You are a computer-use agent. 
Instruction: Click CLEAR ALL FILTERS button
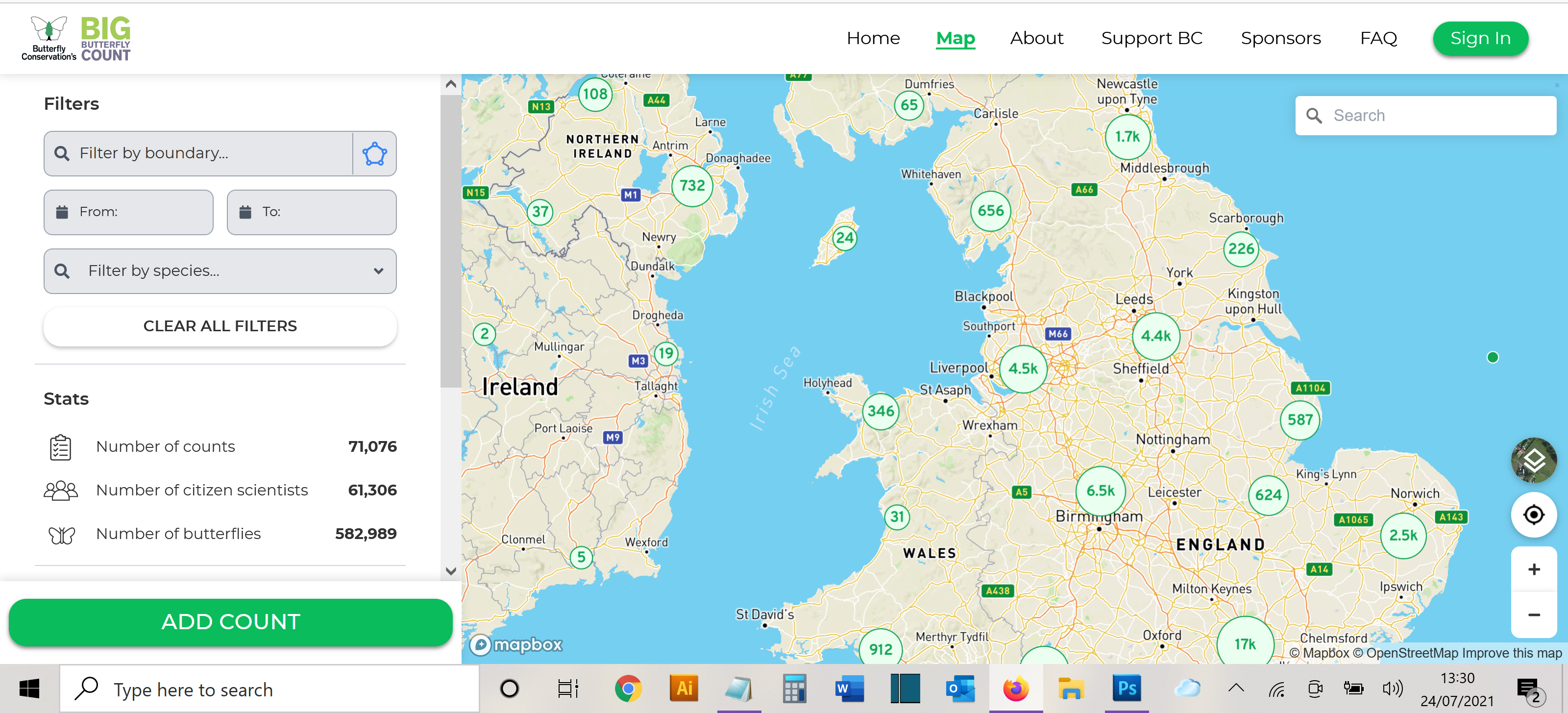(220, 326)
